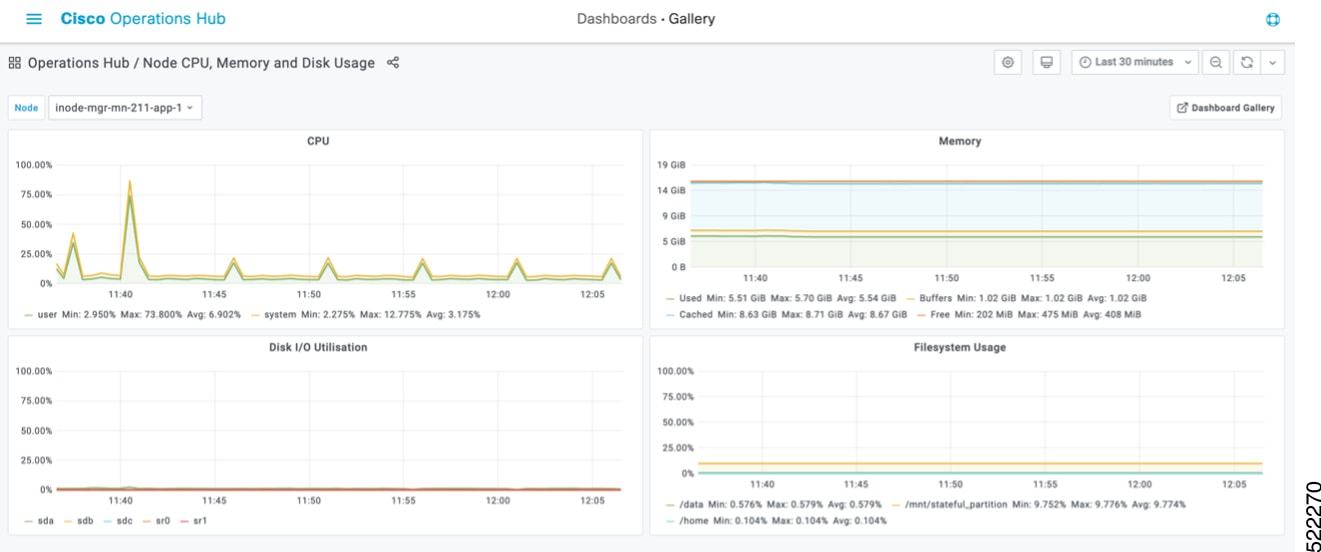
Task: Open the Filesystem Usage panel title menu
Action: pos(960,347)
